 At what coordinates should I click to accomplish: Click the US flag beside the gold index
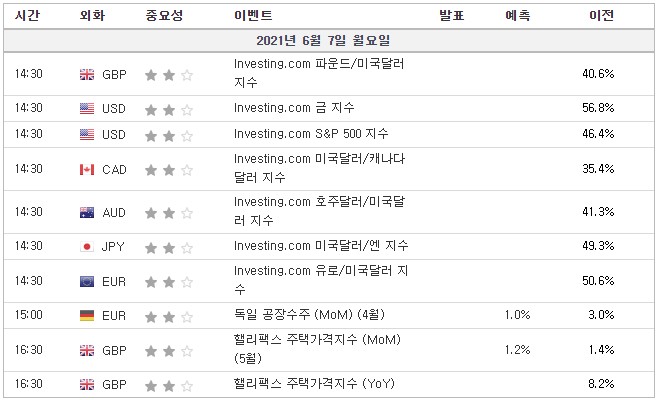coord(87,107)
